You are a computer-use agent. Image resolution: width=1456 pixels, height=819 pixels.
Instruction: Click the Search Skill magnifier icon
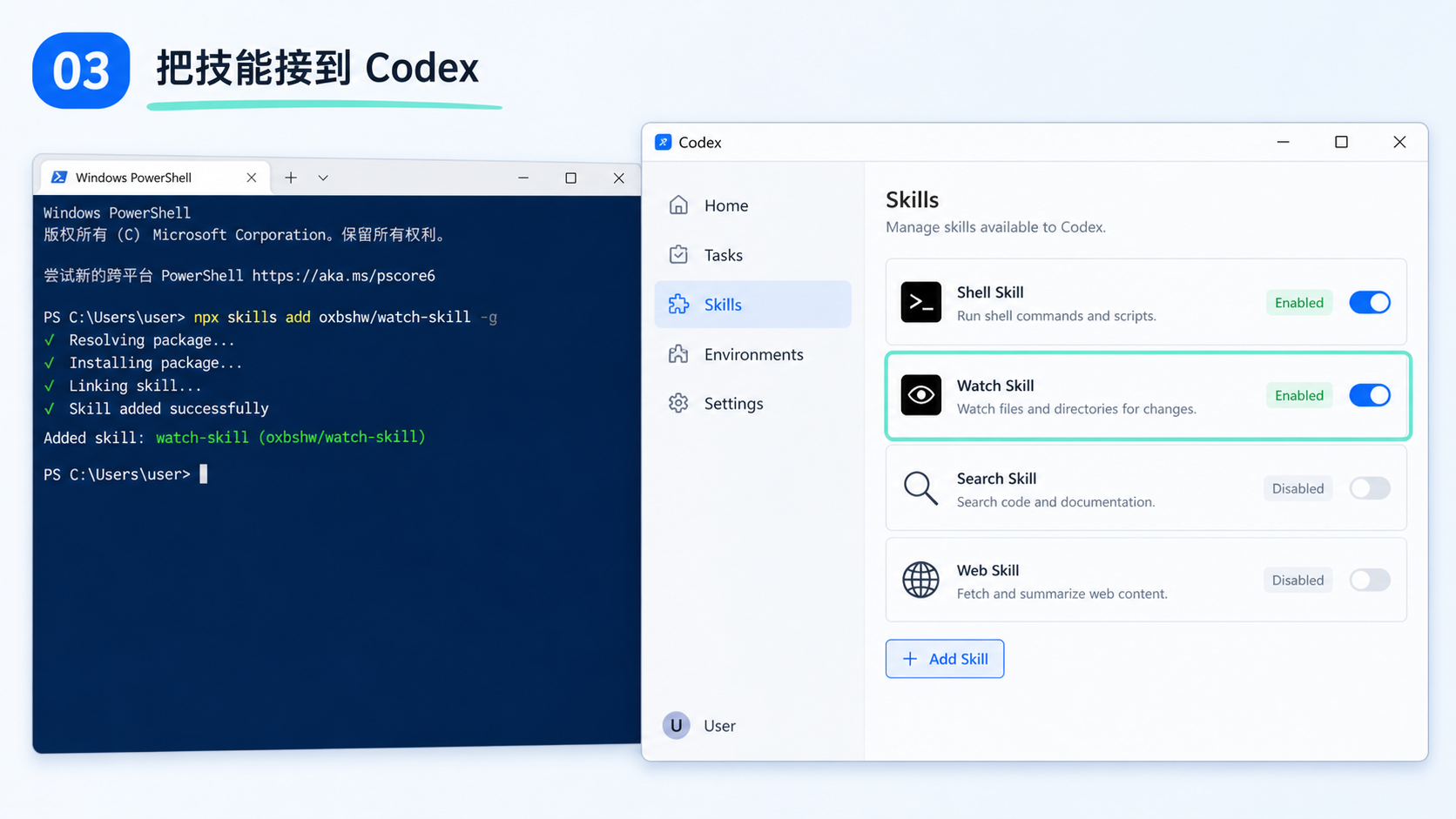click(920, 488)
